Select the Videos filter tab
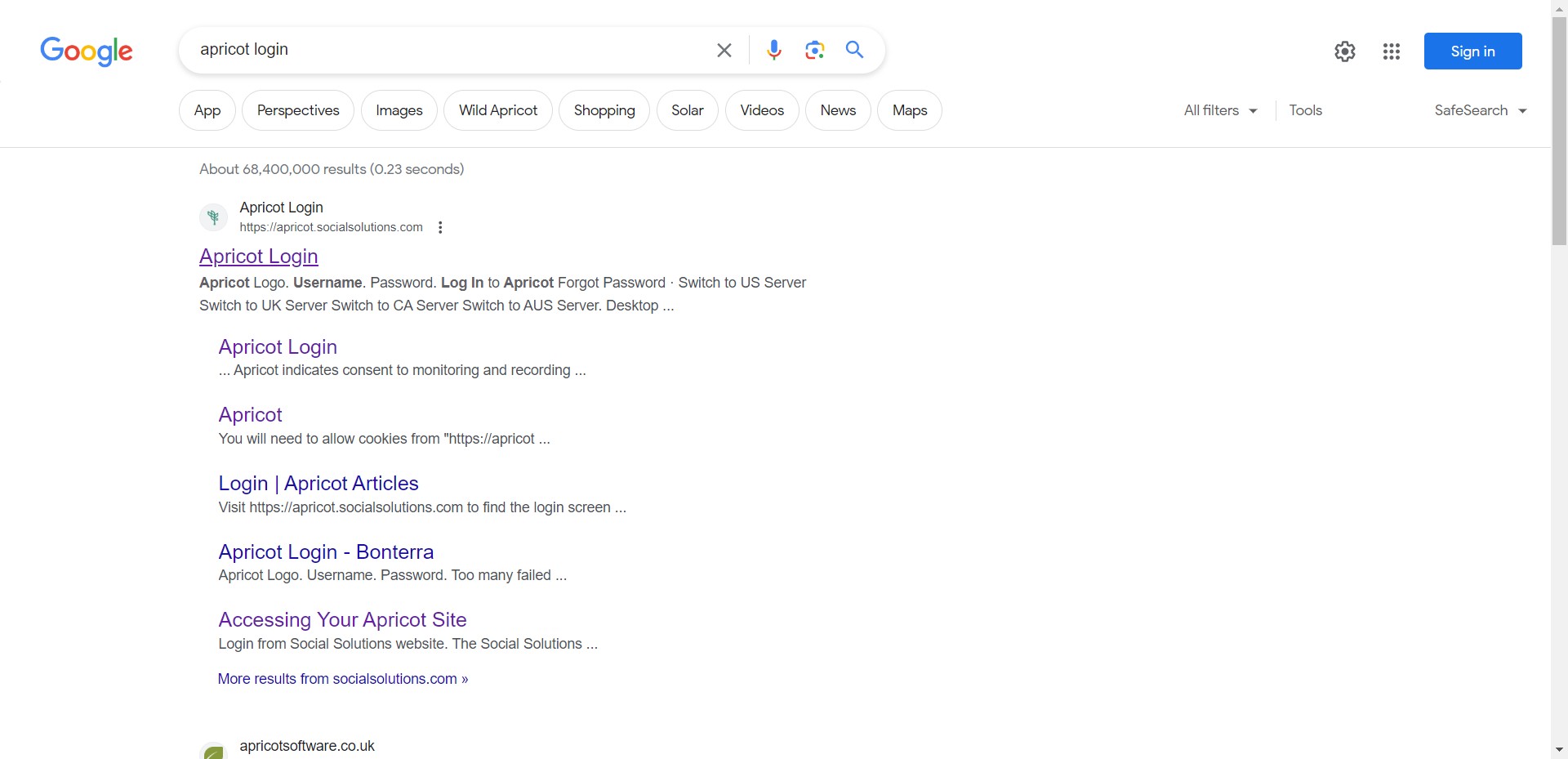Viewport: 1568px width, 759px height. click(x=761, y=110)
